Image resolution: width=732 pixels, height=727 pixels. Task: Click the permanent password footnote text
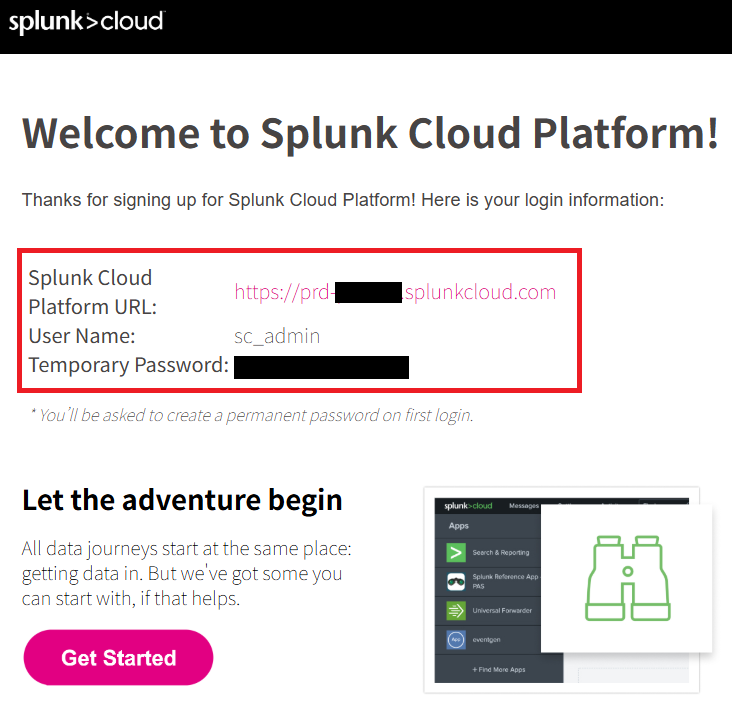coord(250,415)
